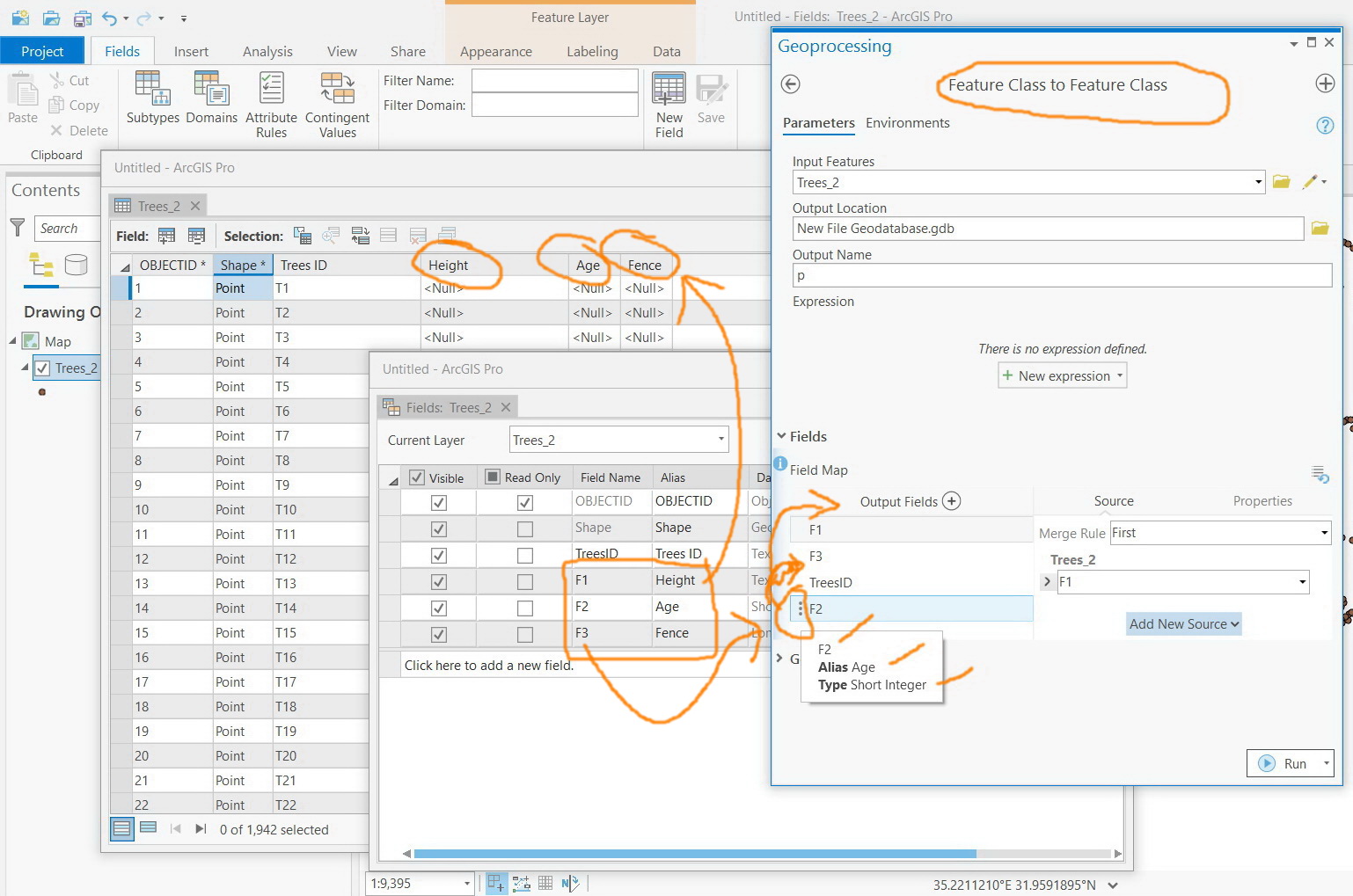Open the Labeling ribbon tab
This screenshot has width=1353, height=896.
tap(592, 51)
